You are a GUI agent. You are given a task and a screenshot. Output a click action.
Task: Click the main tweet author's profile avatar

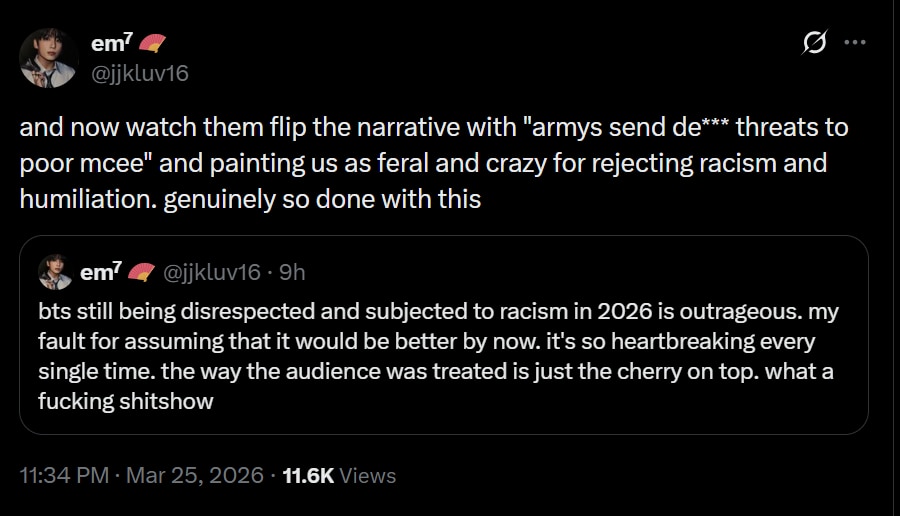coord(49,58)
